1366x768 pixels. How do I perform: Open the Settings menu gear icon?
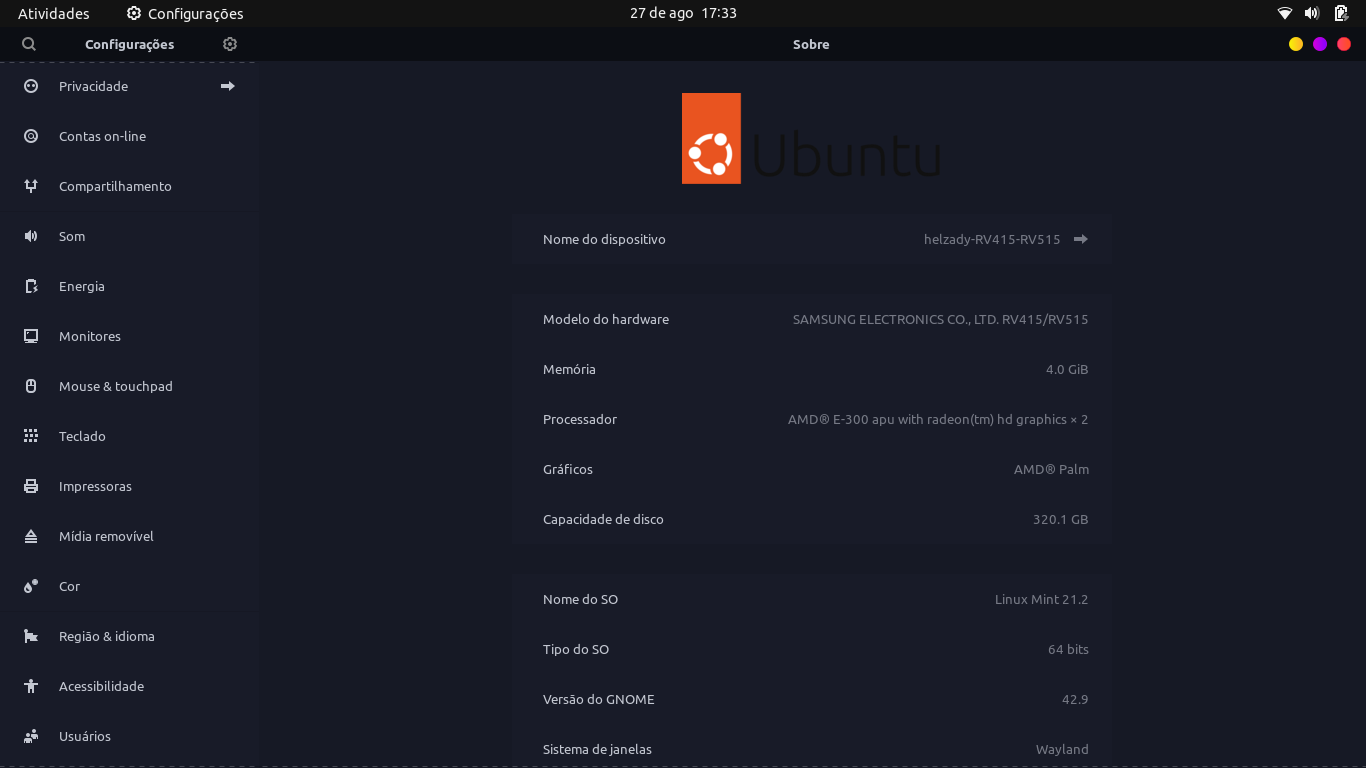tap(230, 44)
